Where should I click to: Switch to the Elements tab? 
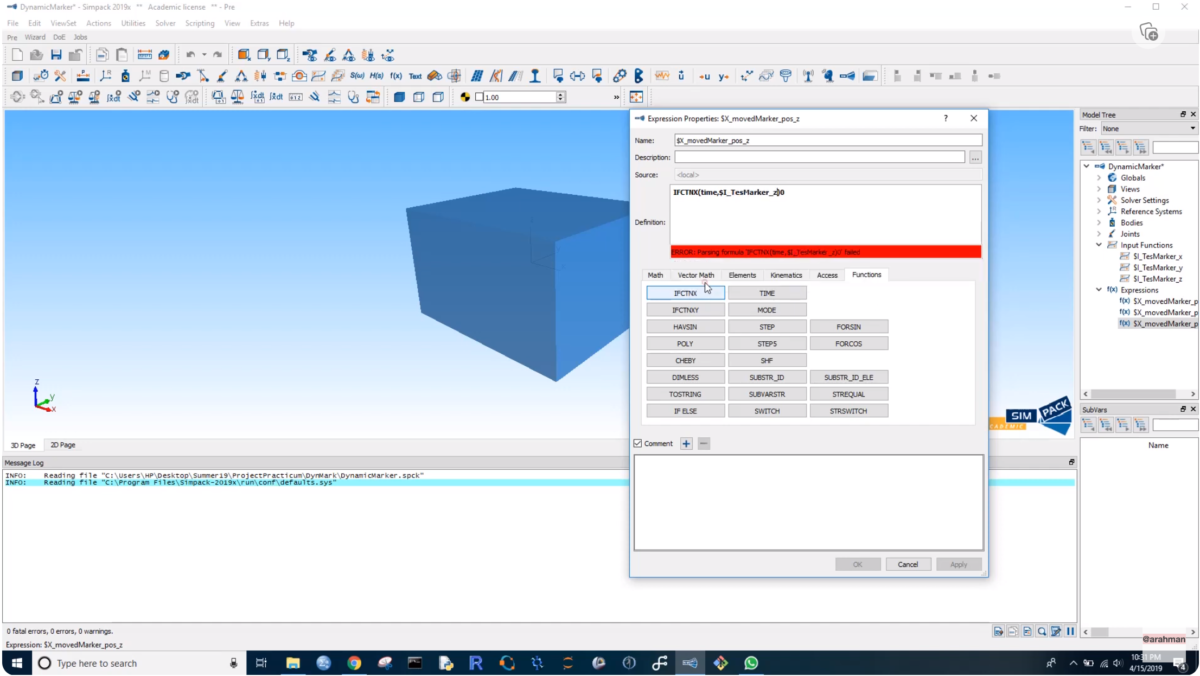point(742,275)
